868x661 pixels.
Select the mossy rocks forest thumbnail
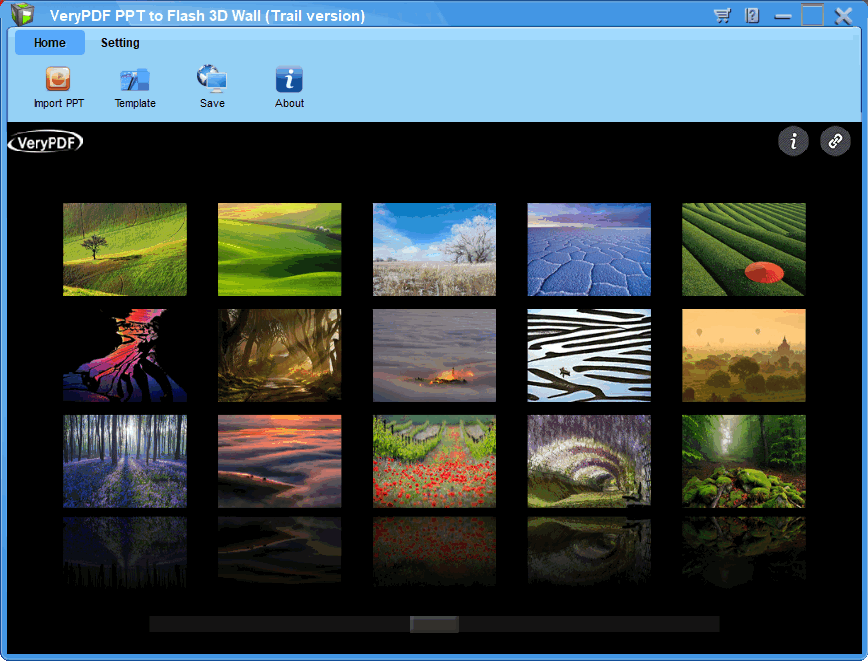[743, 461]
